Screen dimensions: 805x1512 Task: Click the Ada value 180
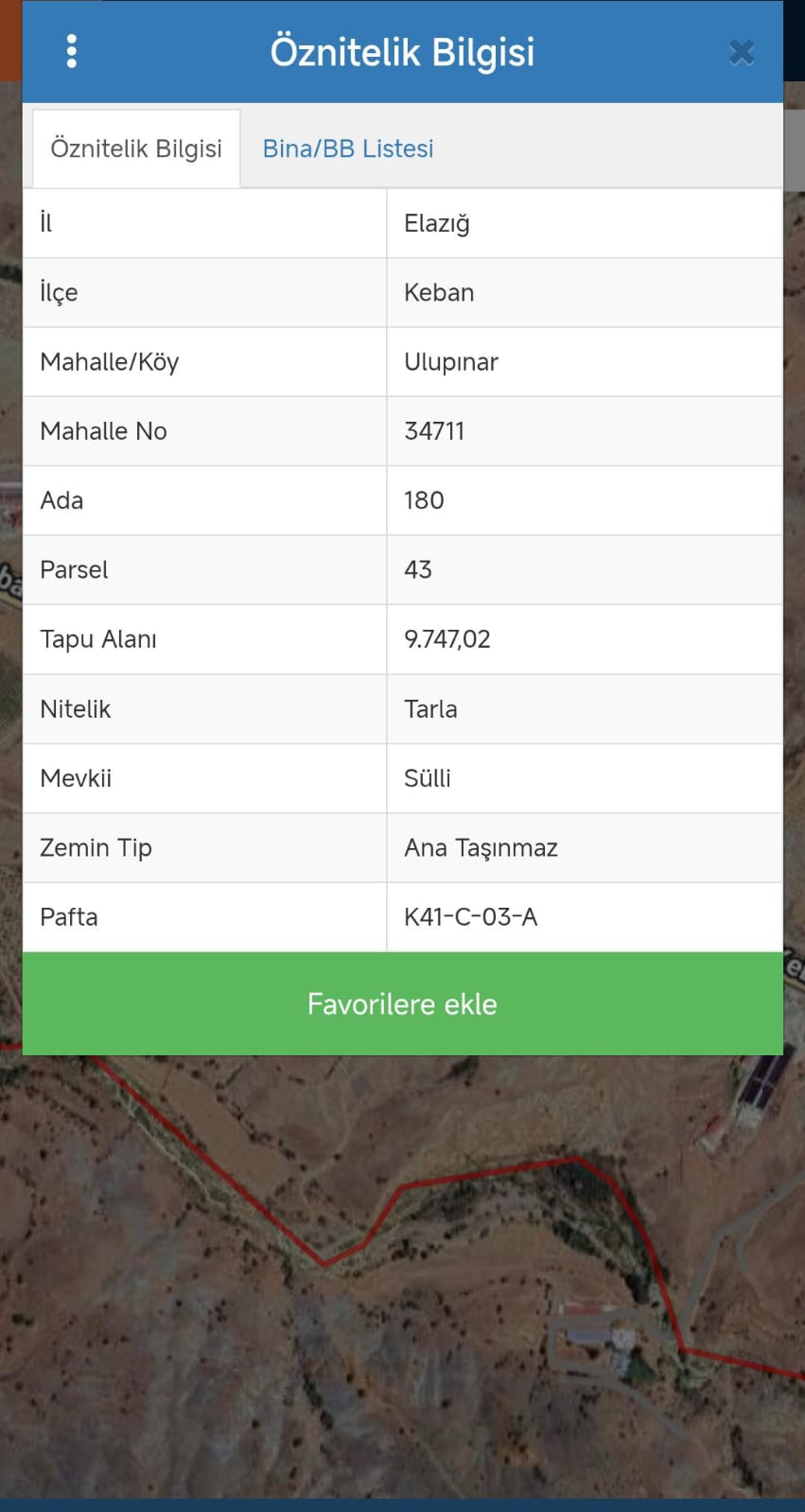pyautogui.click(x=424, y=500)
